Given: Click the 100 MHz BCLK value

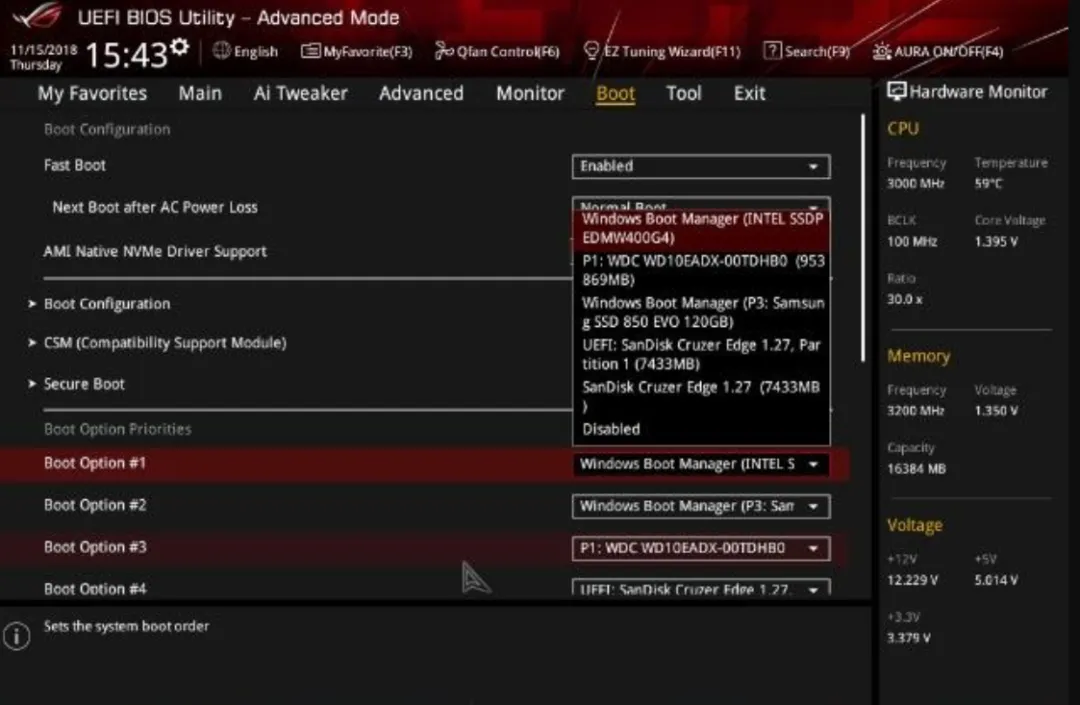Looking at the screenshot, I should point(912,242).
